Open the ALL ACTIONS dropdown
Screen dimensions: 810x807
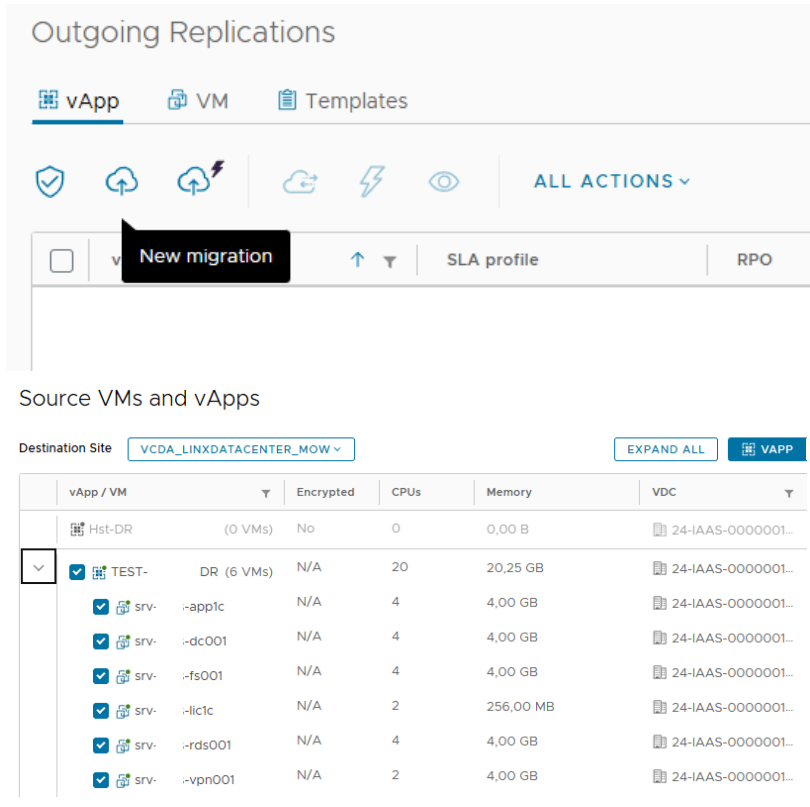tap(611, 182)
